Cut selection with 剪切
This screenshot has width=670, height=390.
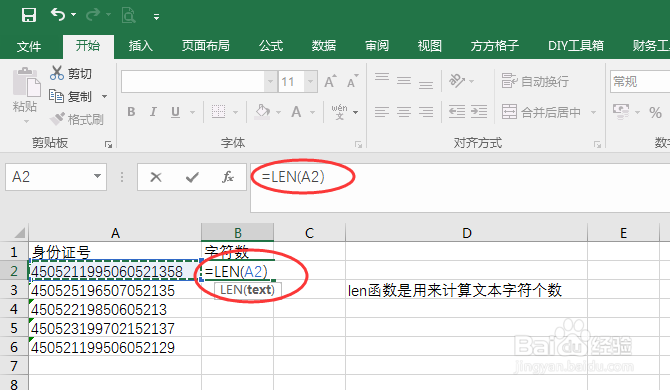(71, 73)
